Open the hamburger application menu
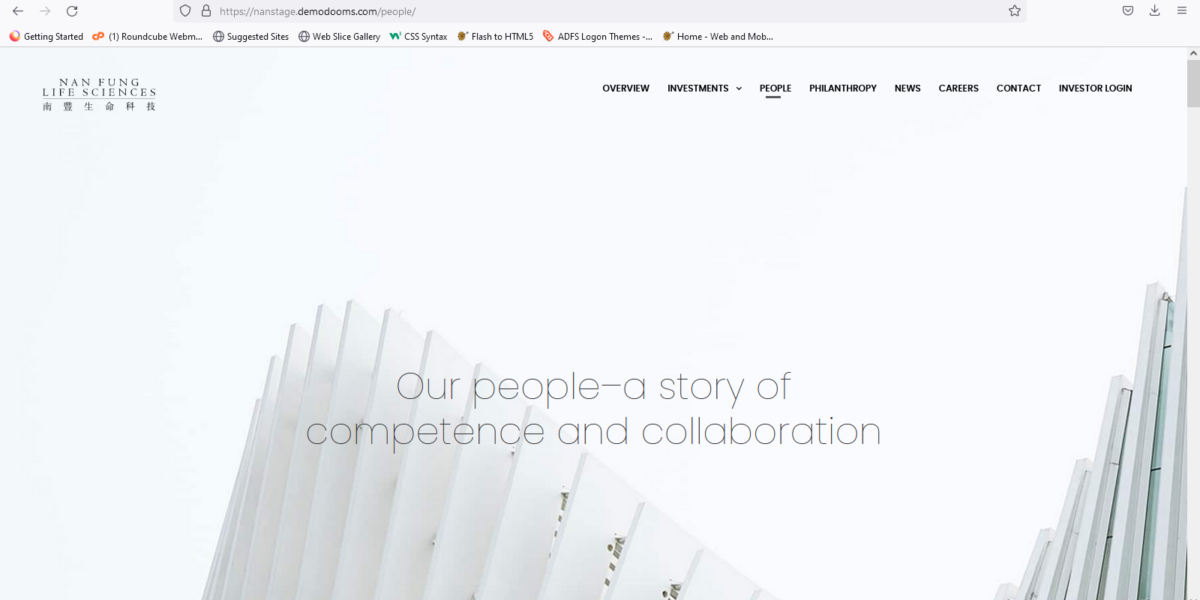This screenshot has height=600, width=1200. point(1182,11)
